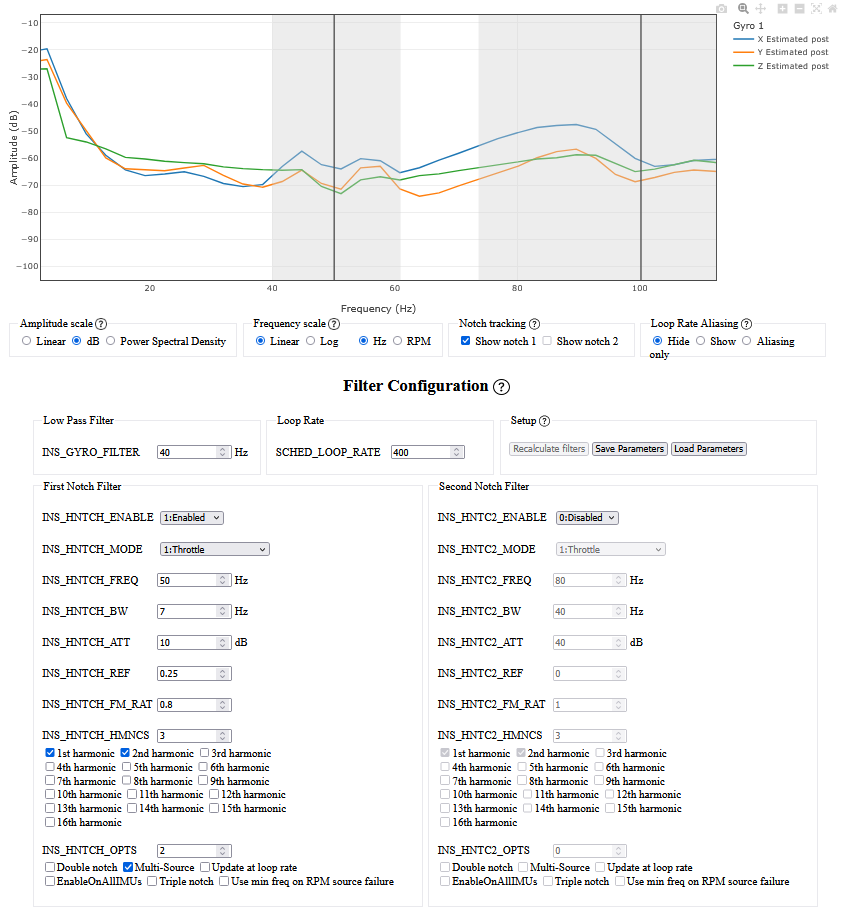Check the 3rd harmonic box in First Notch
The height and width of the screenshot is (915, 850).
coord(205,753)
